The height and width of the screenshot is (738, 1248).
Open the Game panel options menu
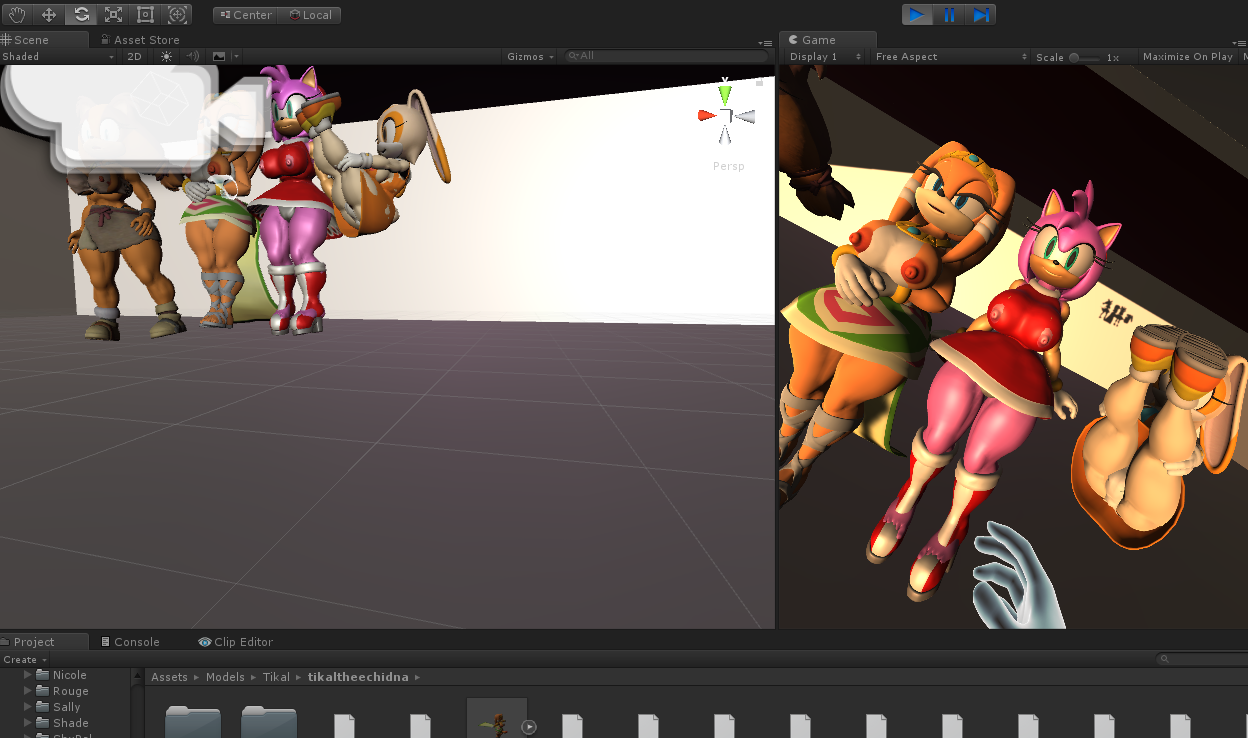1241,43
